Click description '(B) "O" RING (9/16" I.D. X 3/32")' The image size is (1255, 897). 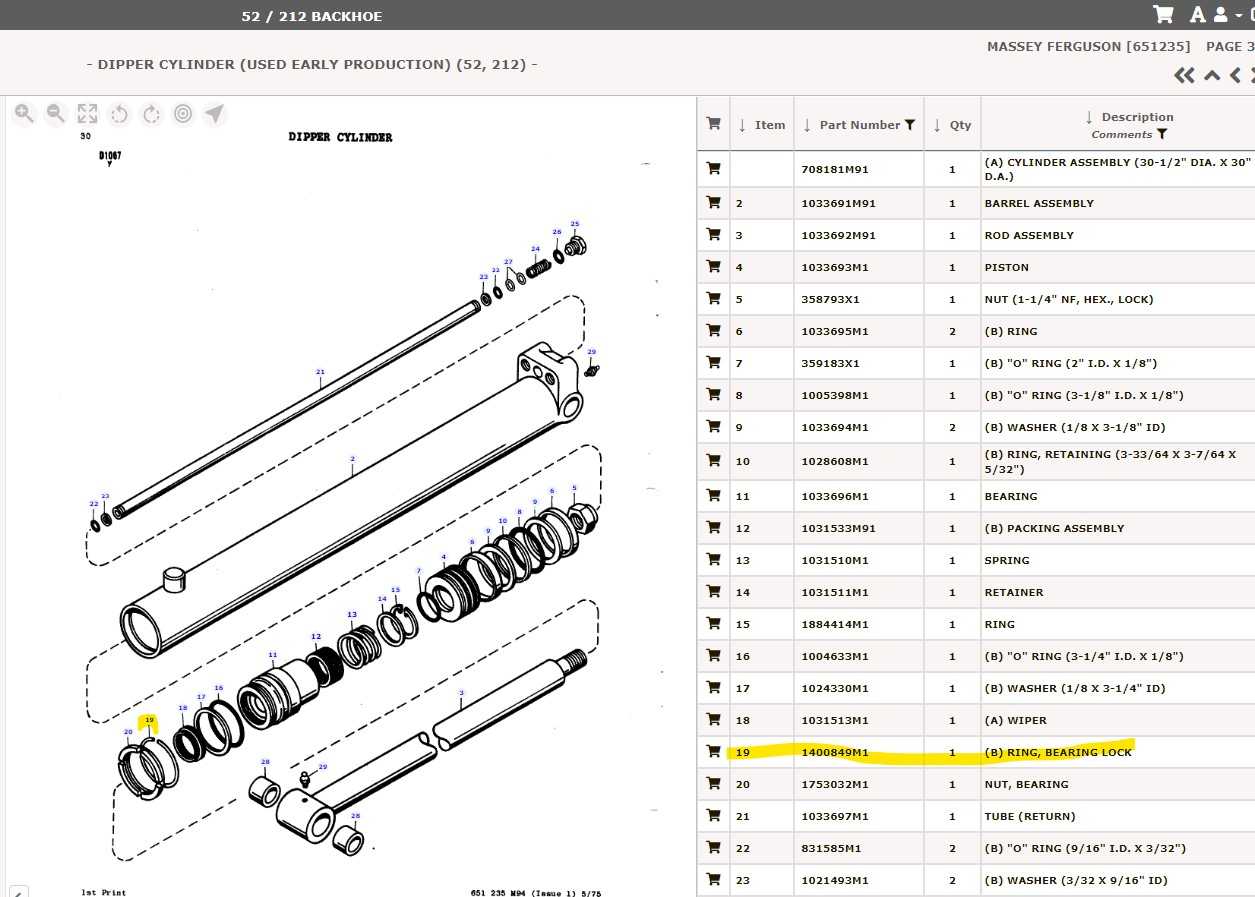coord(1085,848)
